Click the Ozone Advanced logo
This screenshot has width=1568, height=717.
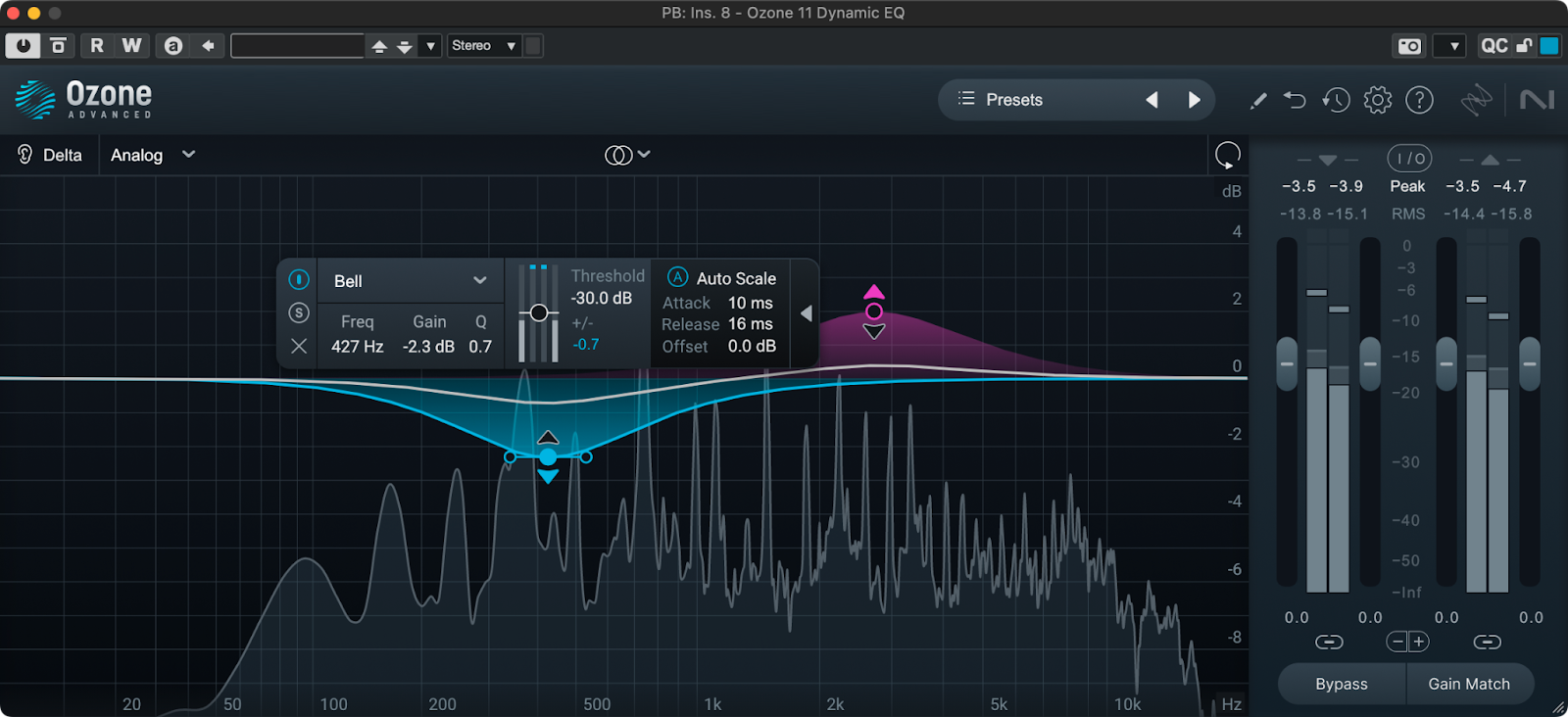84,100
